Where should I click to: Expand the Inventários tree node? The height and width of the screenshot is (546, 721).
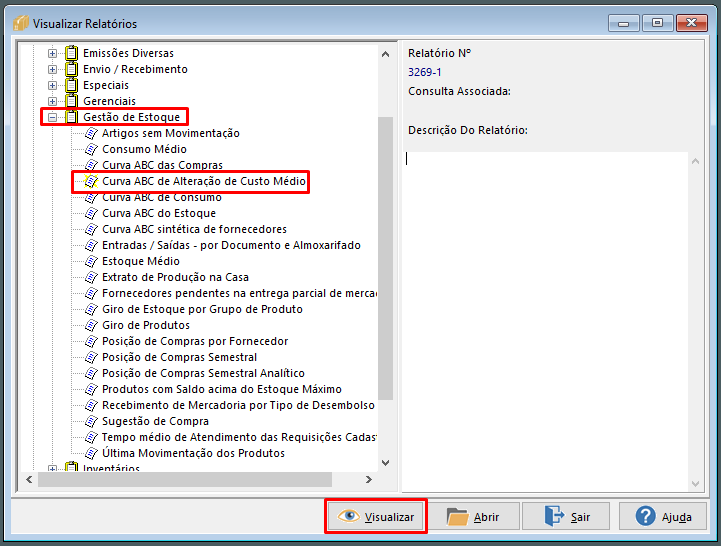(x=52, y=469)
